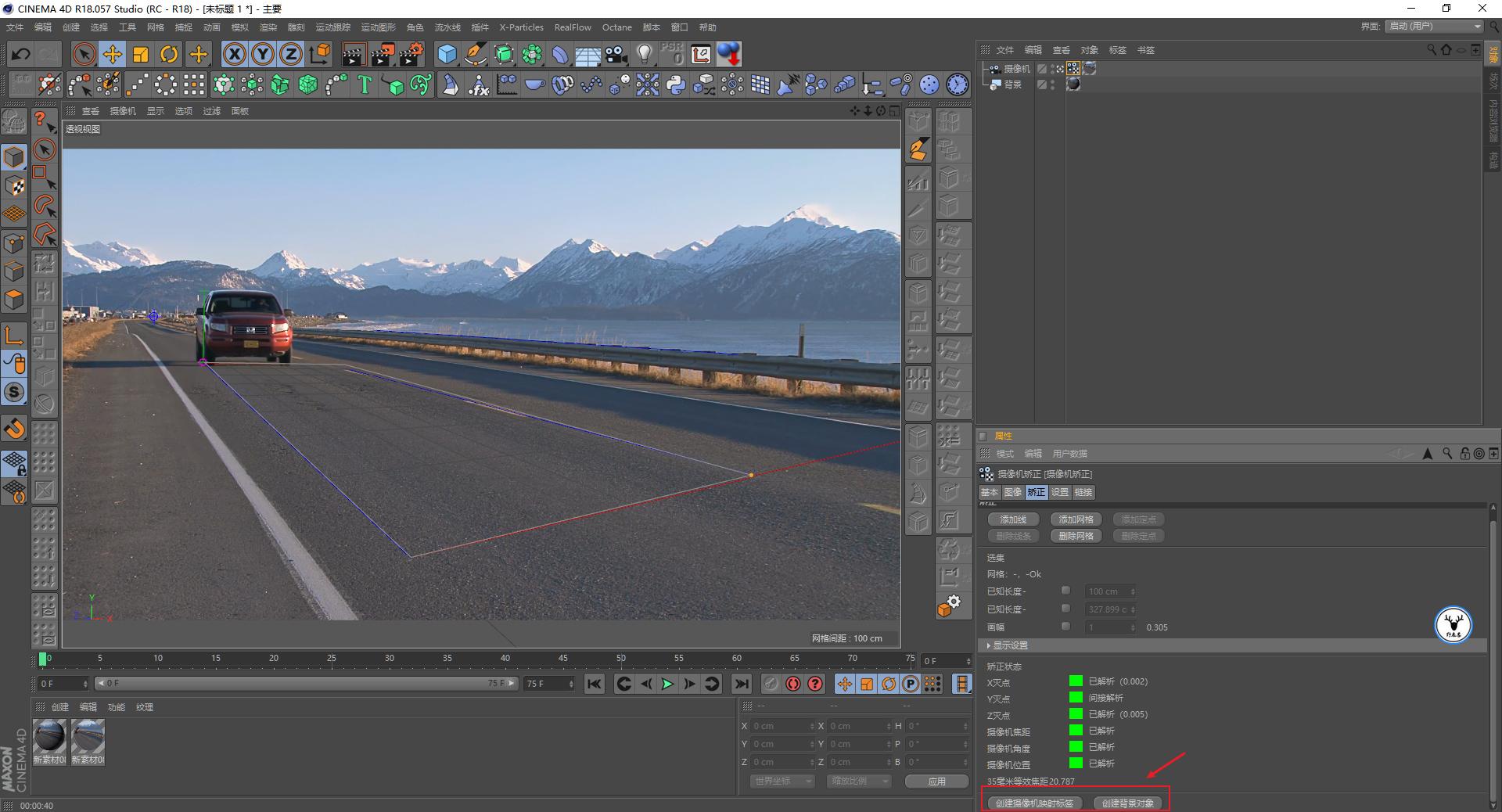The height and width of the screenshot is (812, 1502).
Task: Click the Camera object icon
Action: click(616, 54)
